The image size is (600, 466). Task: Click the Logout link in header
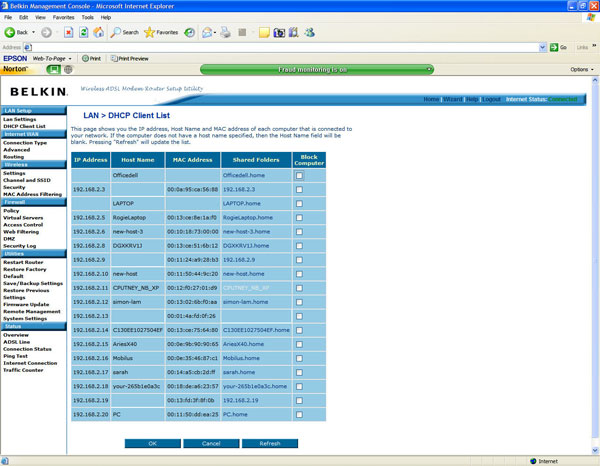[491, 99]
